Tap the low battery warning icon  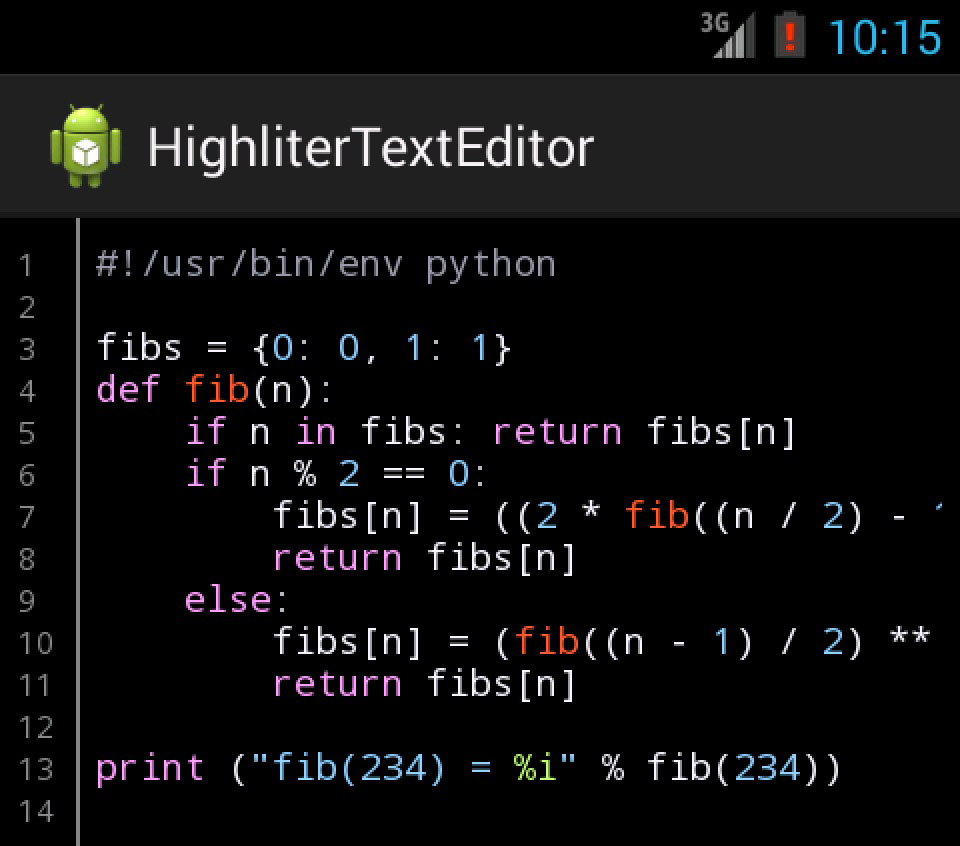[790, 36]
